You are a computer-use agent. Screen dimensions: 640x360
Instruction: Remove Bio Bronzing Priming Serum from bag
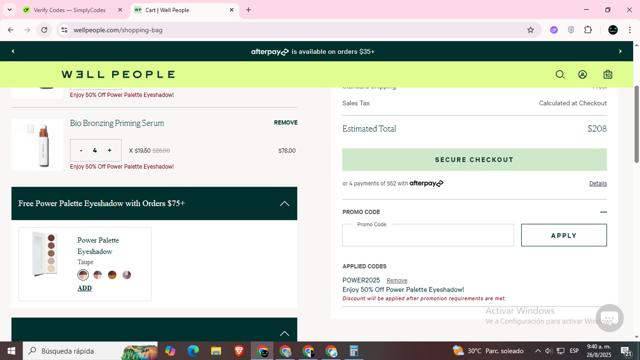286,122
